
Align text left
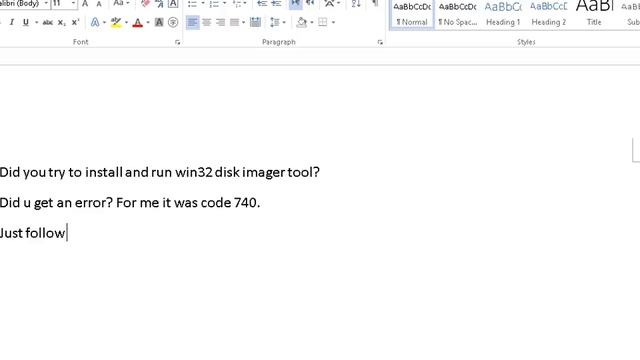pyautogui.click(x=193, y=22)
